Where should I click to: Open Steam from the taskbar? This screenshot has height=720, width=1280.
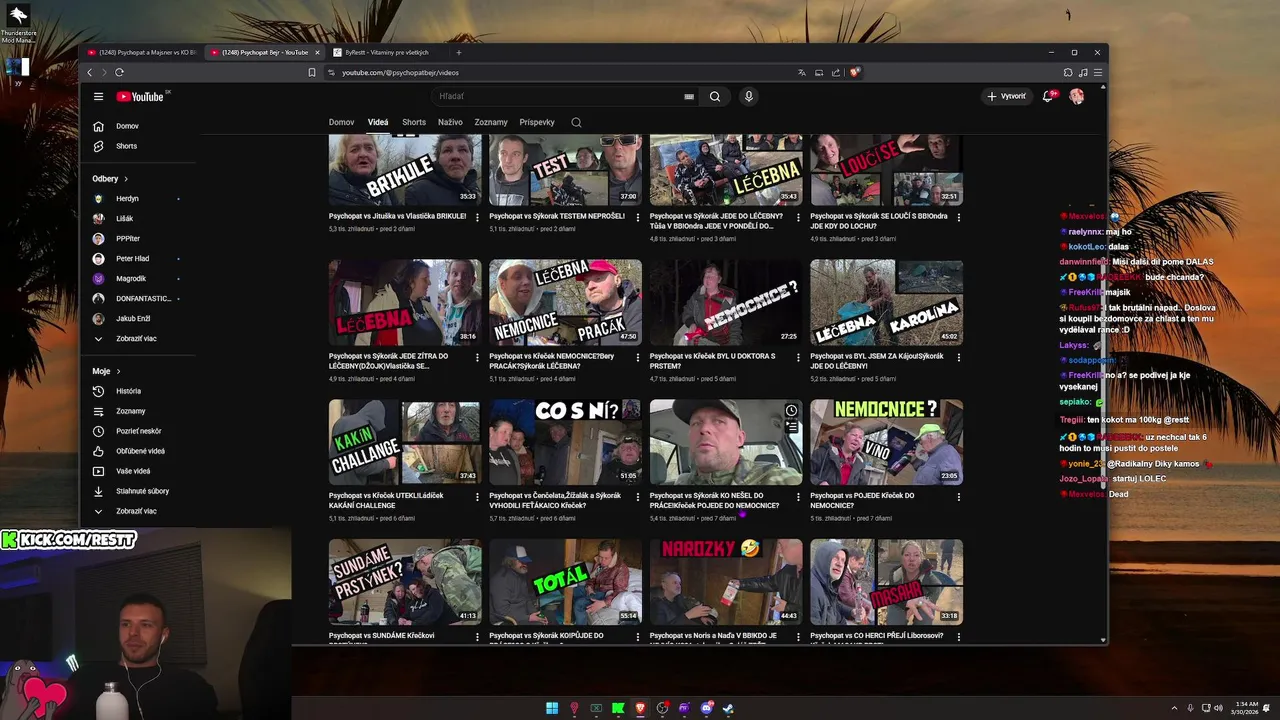[x=728, y=708]
